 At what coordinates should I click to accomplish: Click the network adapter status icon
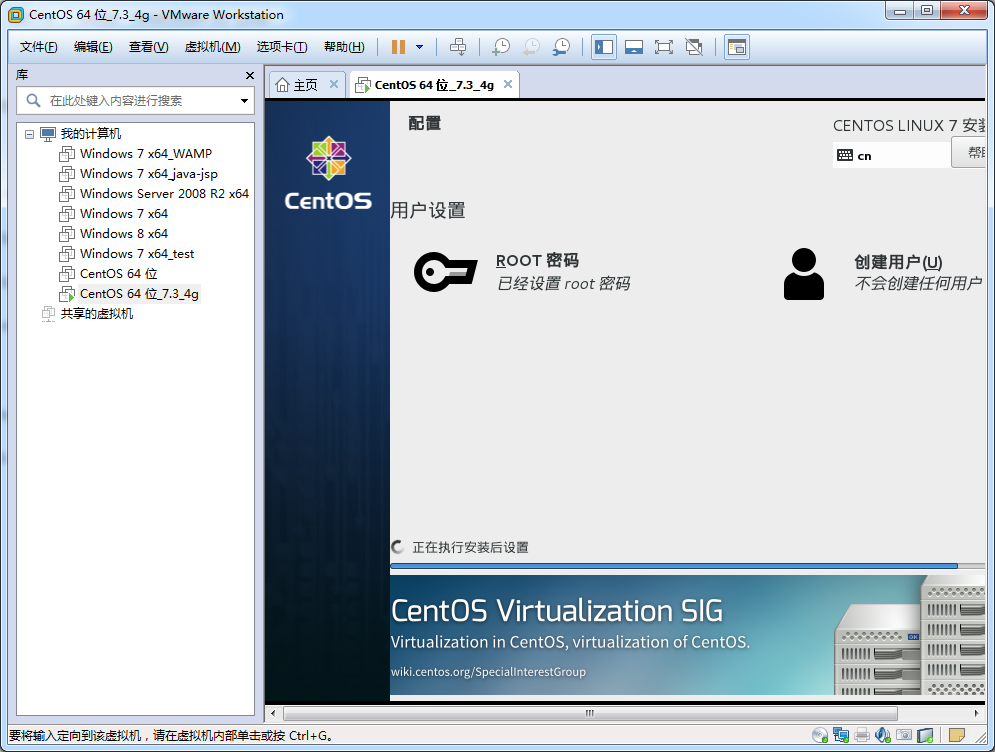coord(841,736)
